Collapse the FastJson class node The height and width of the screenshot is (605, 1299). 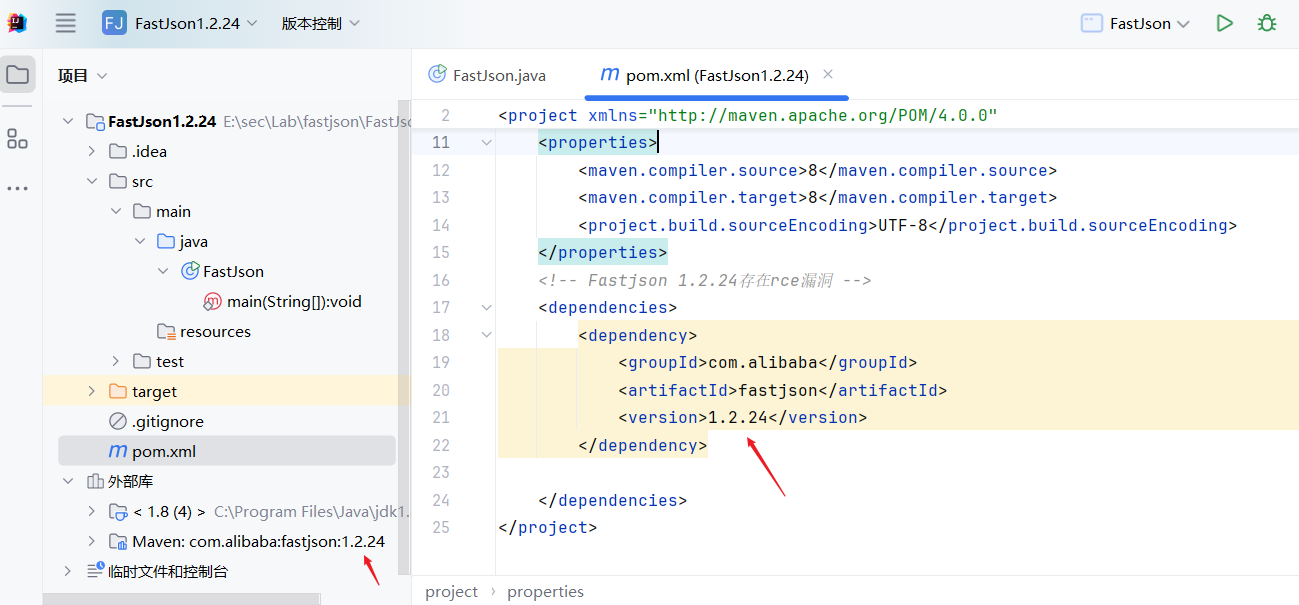(x=164, y=271)
